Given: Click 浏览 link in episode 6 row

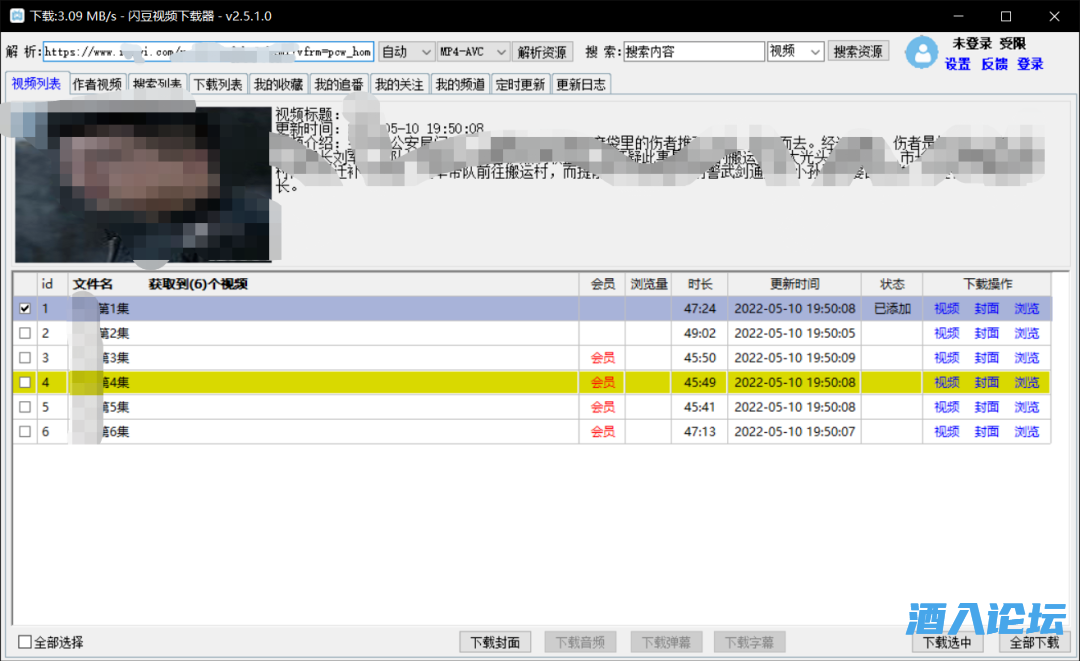Looking at the screenshot, I should tap(1026, 432).
